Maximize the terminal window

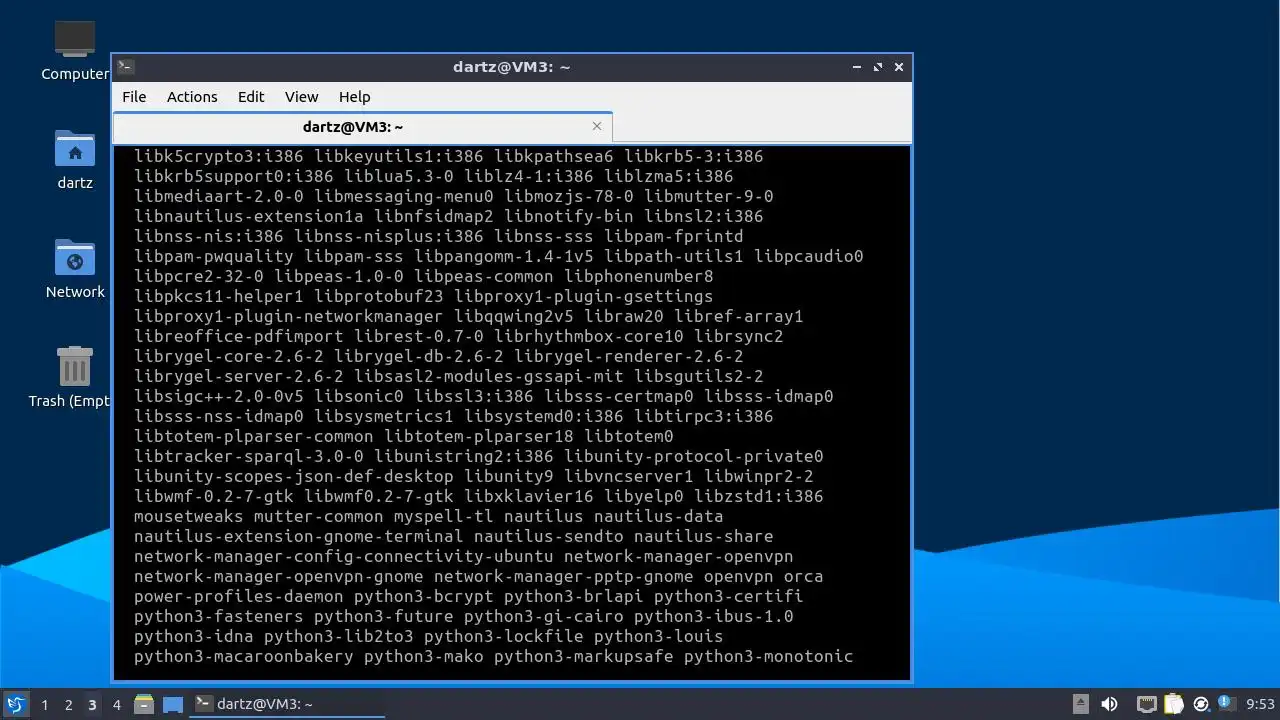[x=878, y=67]
